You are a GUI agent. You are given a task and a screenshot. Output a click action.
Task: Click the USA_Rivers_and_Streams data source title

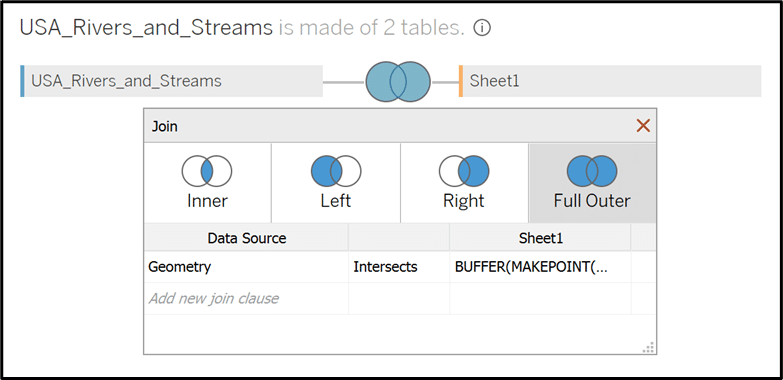point(146,28)
